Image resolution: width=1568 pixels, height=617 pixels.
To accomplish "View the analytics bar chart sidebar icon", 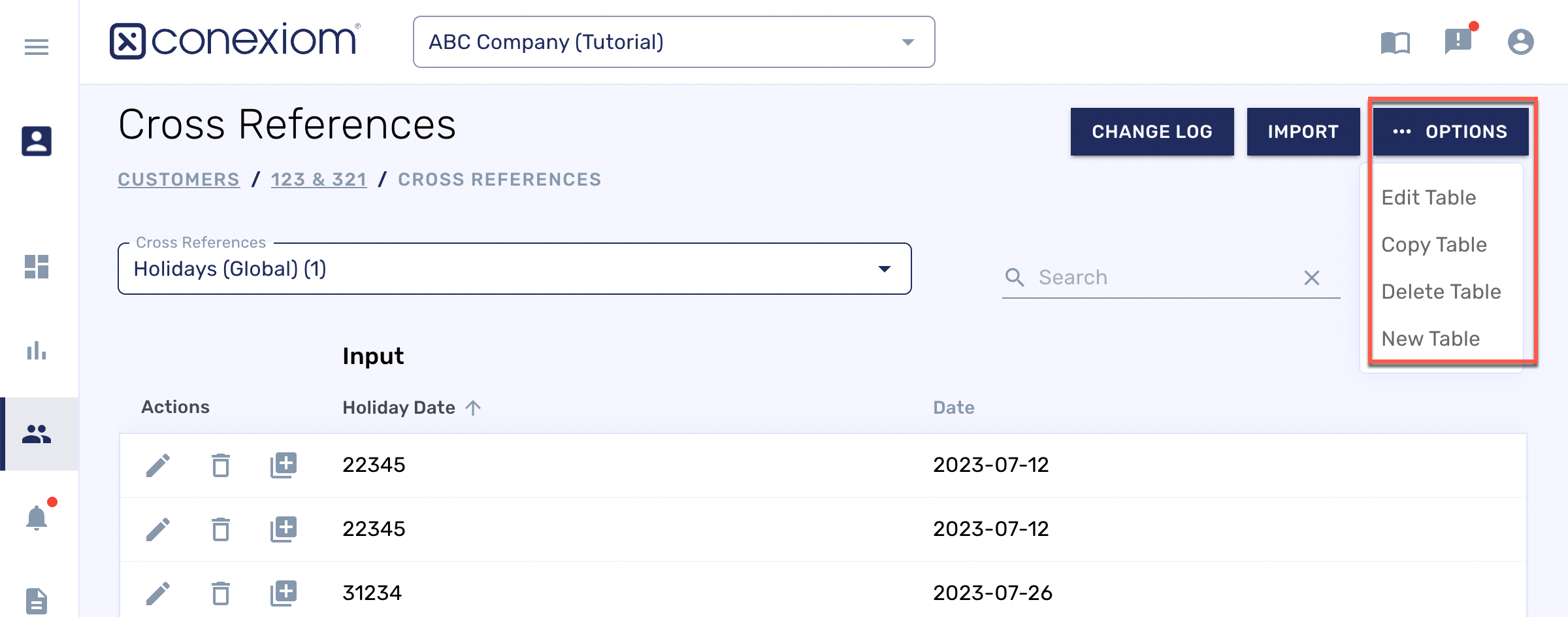I will pos(37,351).
